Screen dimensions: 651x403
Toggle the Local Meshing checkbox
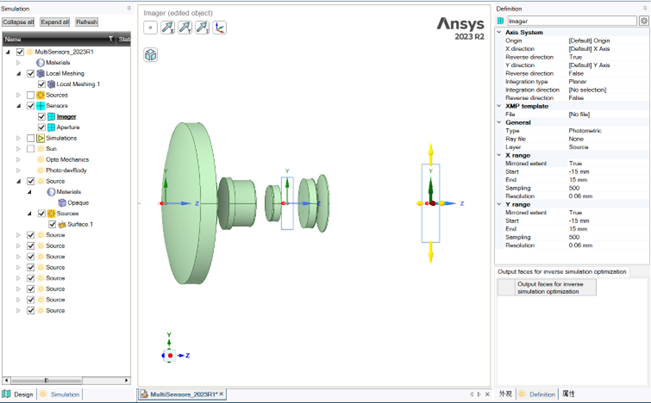coord(31,73)
